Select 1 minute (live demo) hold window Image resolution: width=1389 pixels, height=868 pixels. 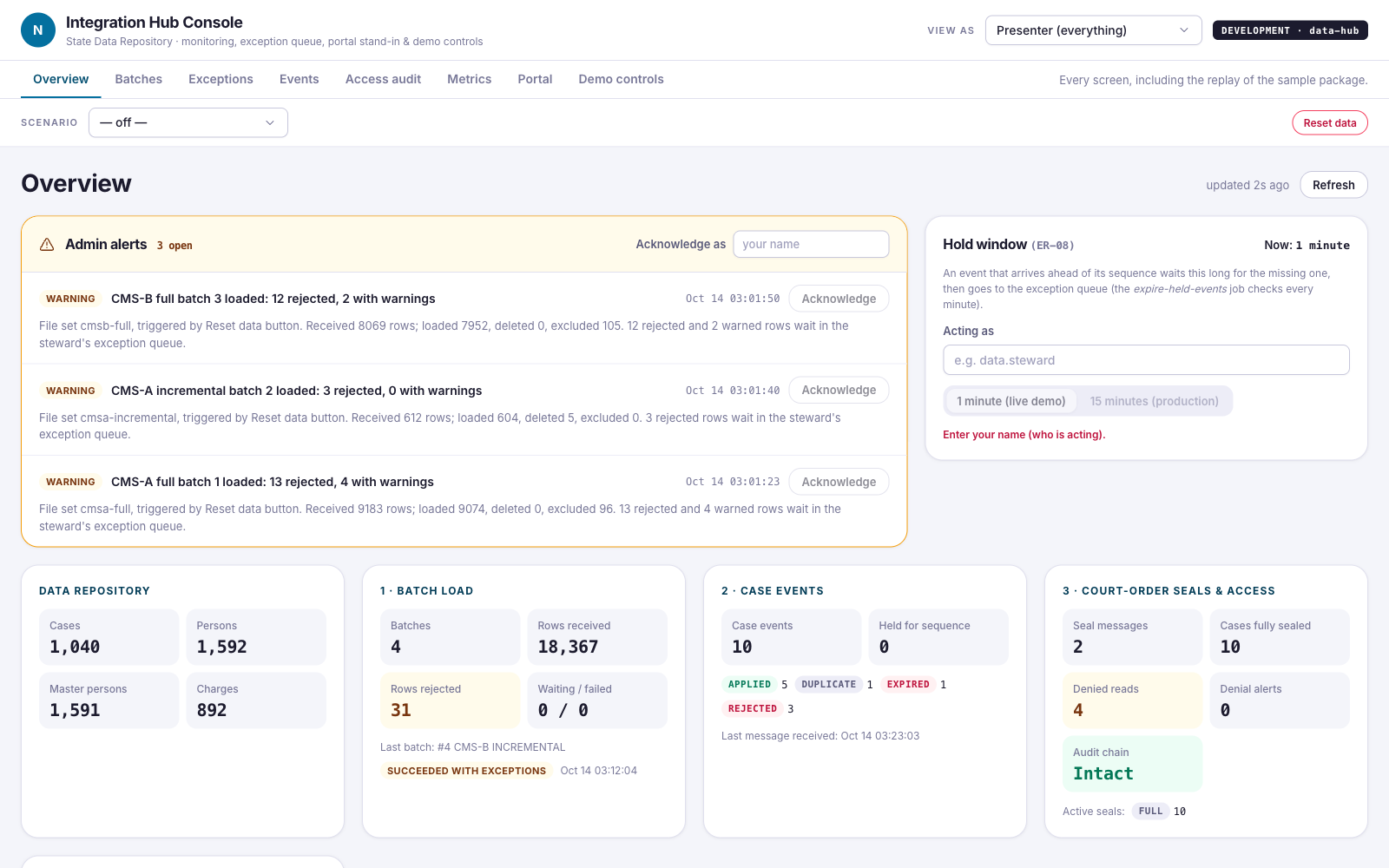coord(1010,401)
